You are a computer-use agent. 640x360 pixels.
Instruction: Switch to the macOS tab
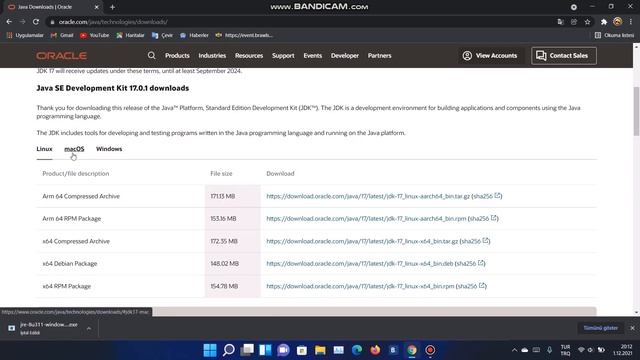point(74,149)
